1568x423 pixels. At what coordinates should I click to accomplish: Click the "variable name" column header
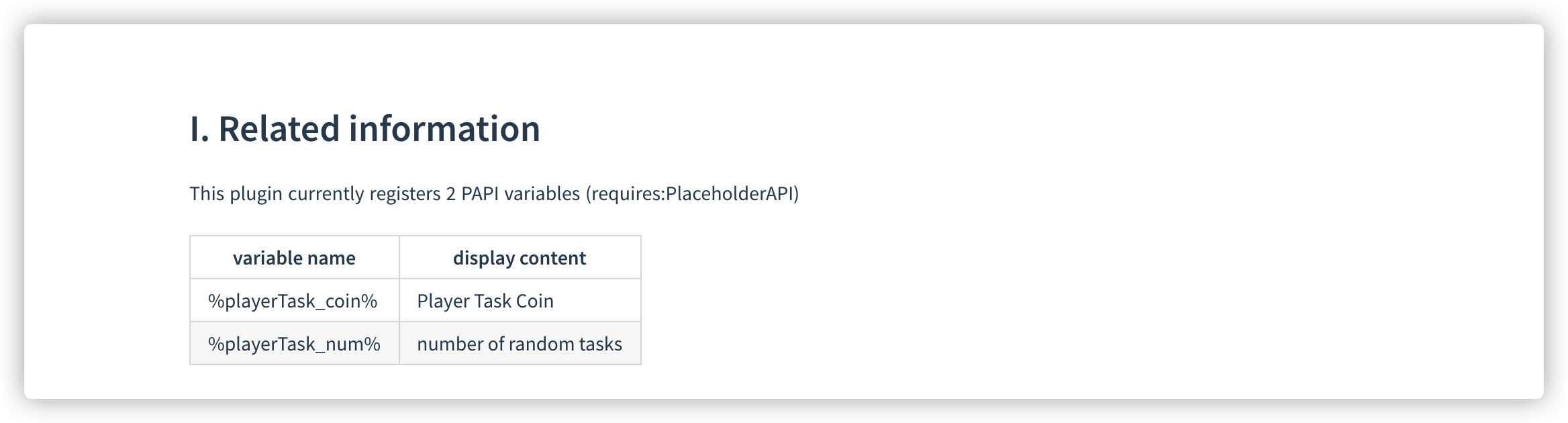pyautogui.click(x=294, y=258)
